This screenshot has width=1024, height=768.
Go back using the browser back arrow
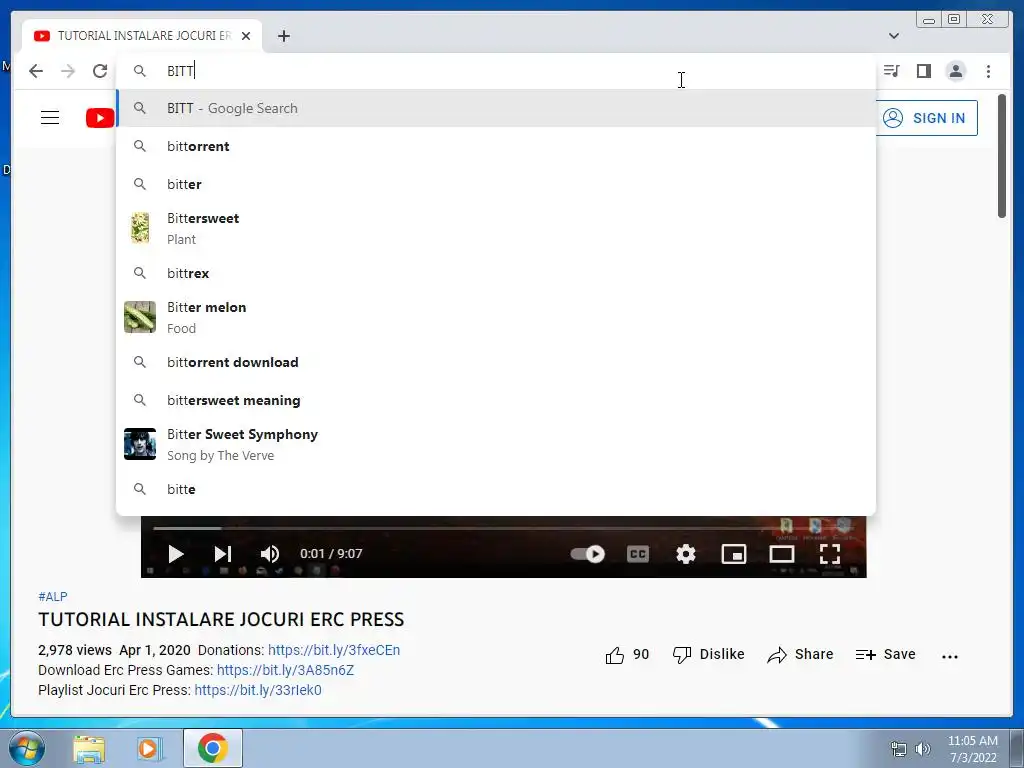click(36, 71)
